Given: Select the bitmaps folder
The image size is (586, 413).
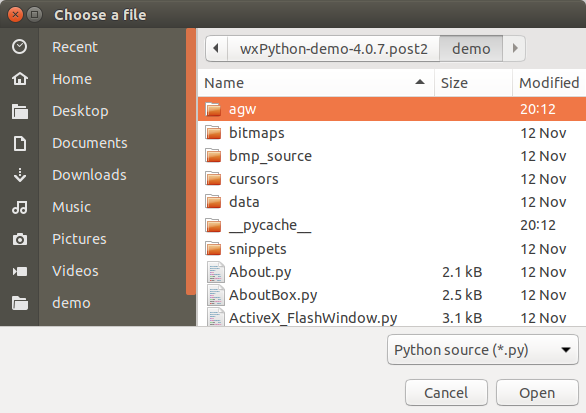Looking at the screenshot, I should 392,133.
